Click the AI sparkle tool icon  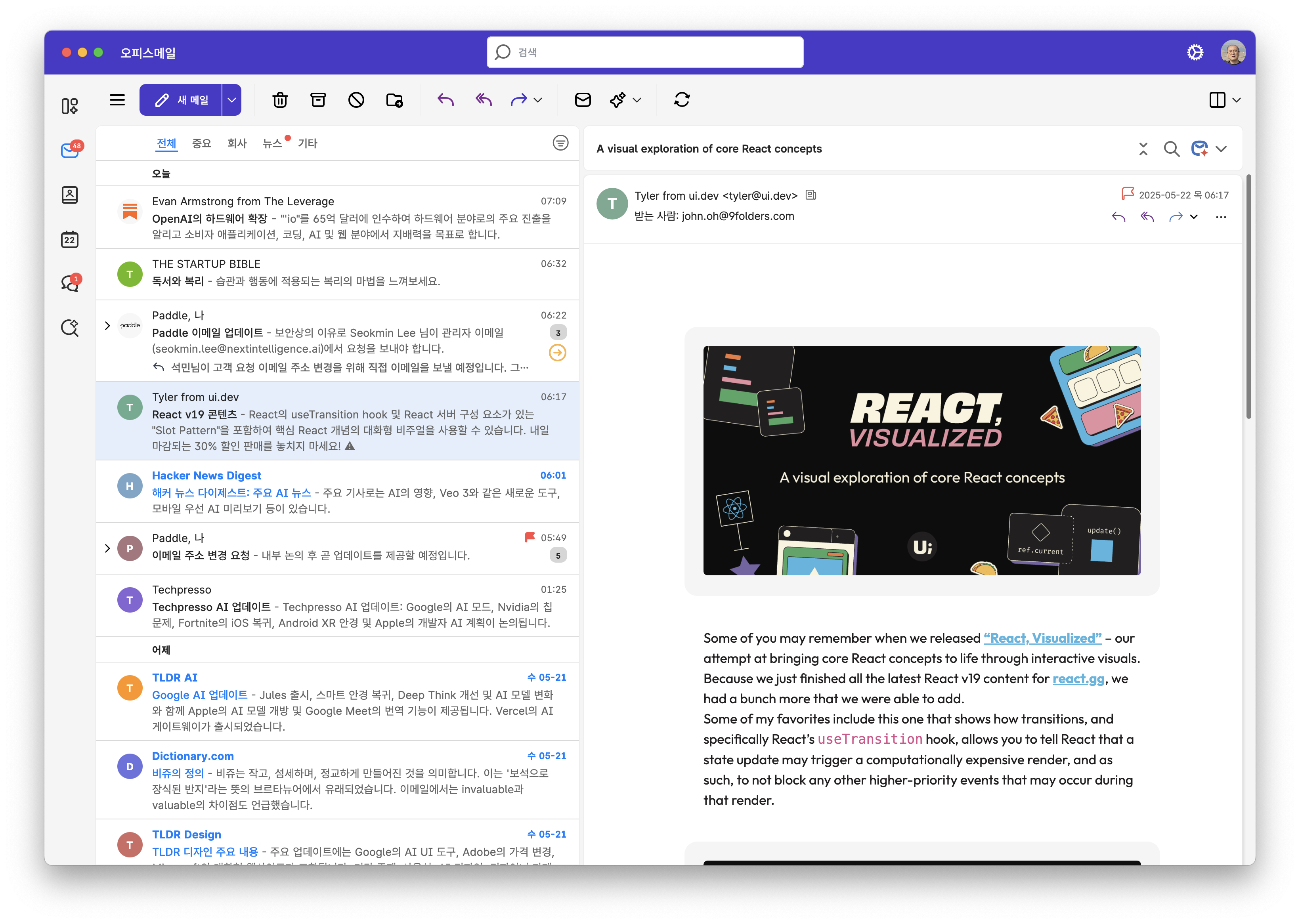617,100
